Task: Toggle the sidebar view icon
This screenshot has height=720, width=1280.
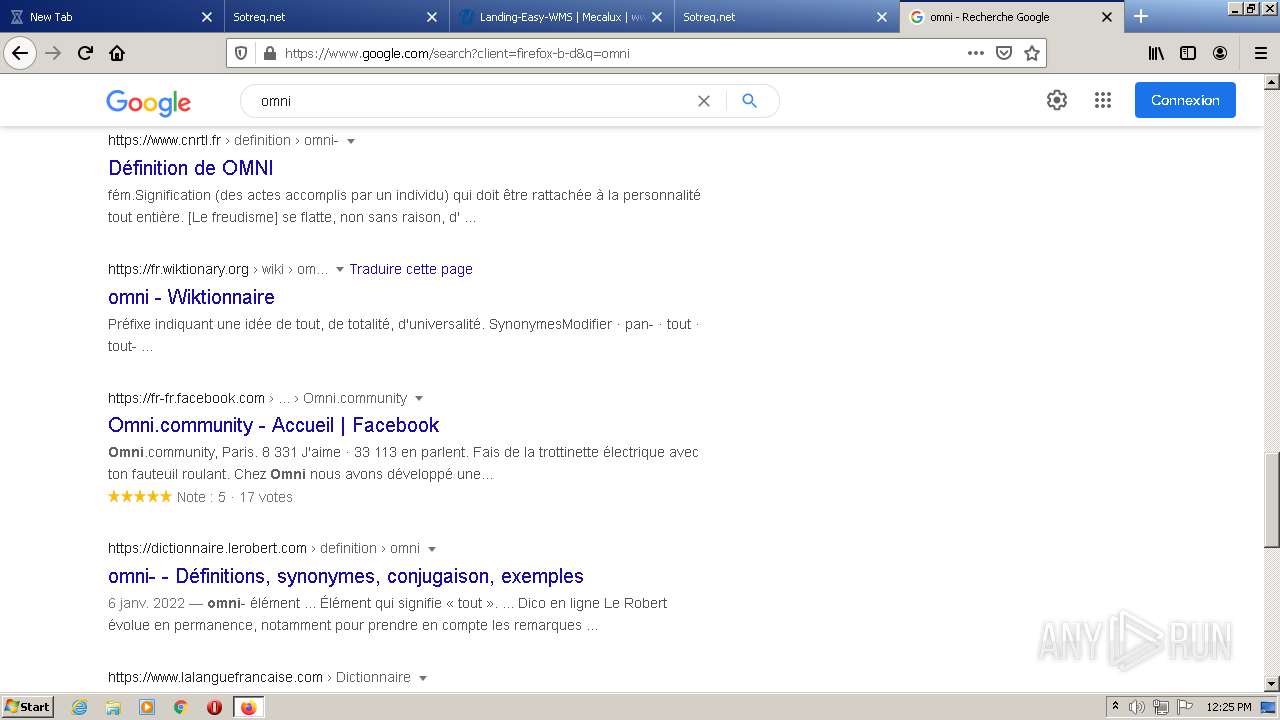Action: 1188,53
